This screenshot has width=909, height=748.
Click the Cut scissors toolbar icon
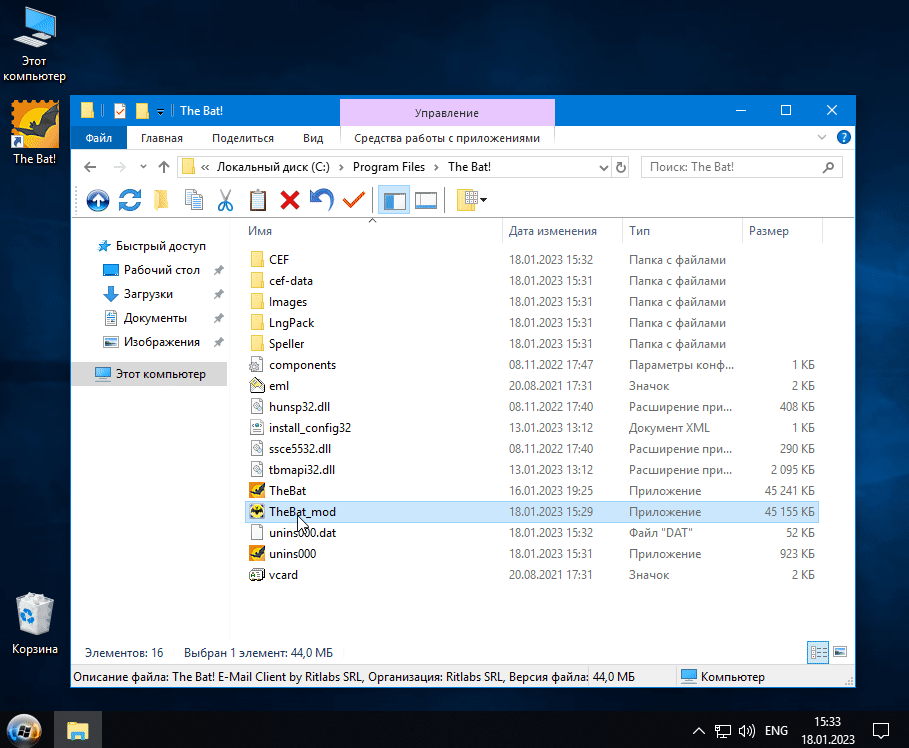(x=226, y=200)
